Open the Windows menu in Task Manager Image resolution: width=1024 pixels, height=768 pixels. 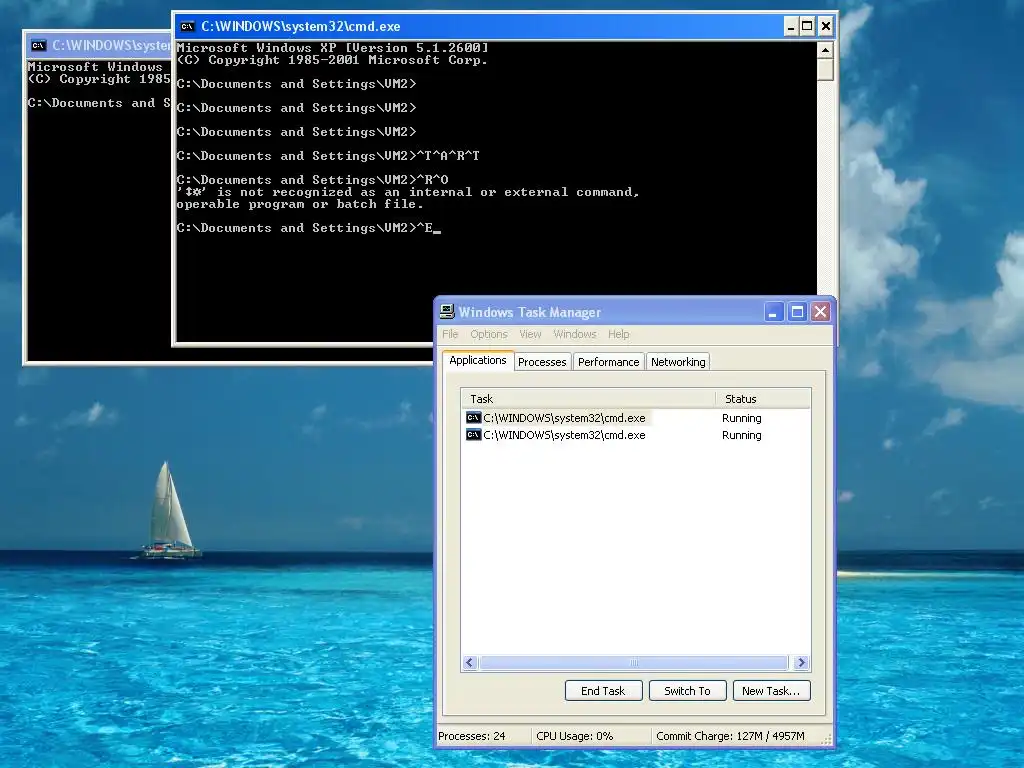(x=575, y=334)
